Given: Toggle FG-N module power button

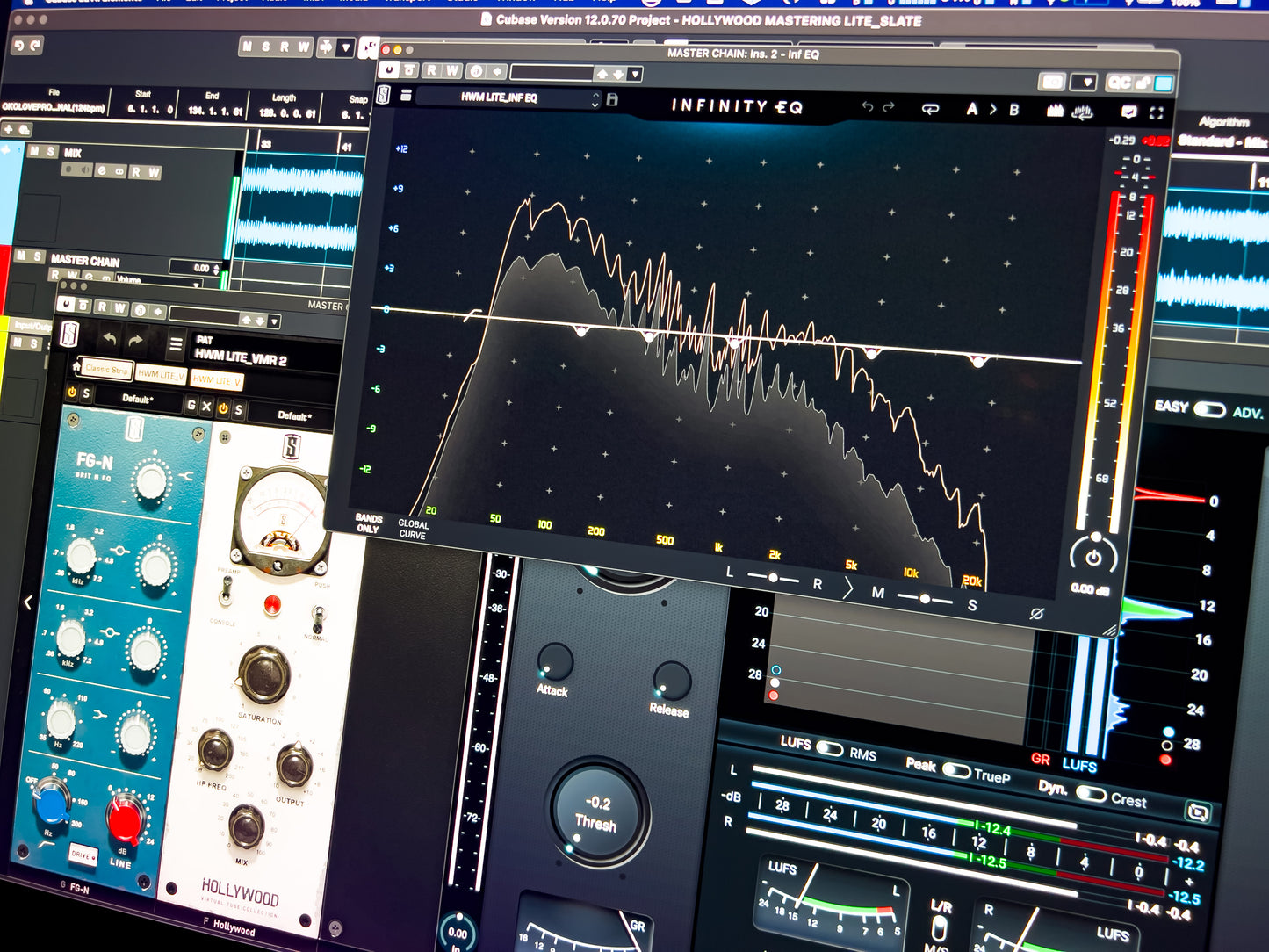Looking at the screenshot, I should [72, 392].
